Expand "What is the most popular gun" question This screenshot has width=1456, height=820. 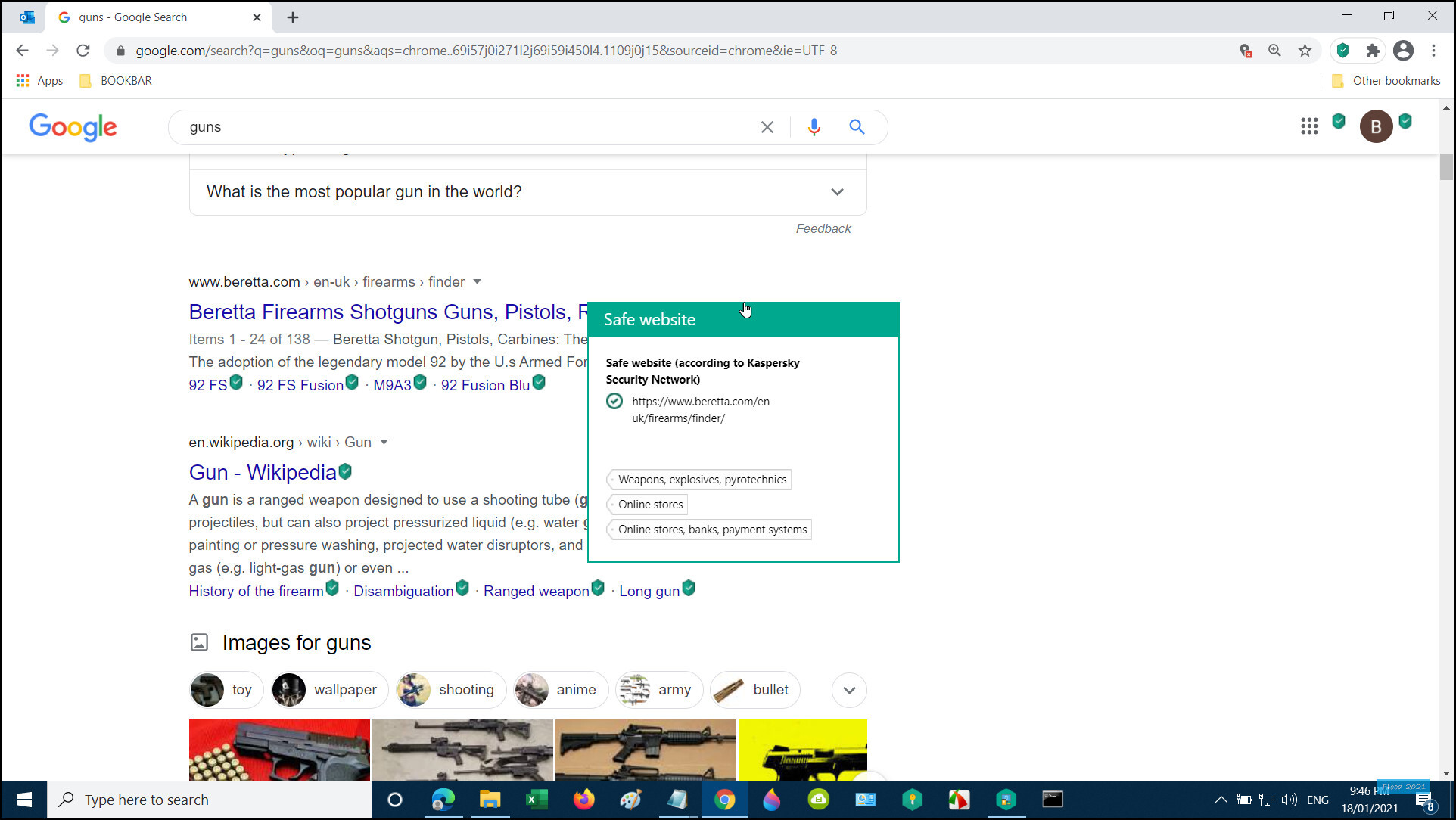click(836, 192)
